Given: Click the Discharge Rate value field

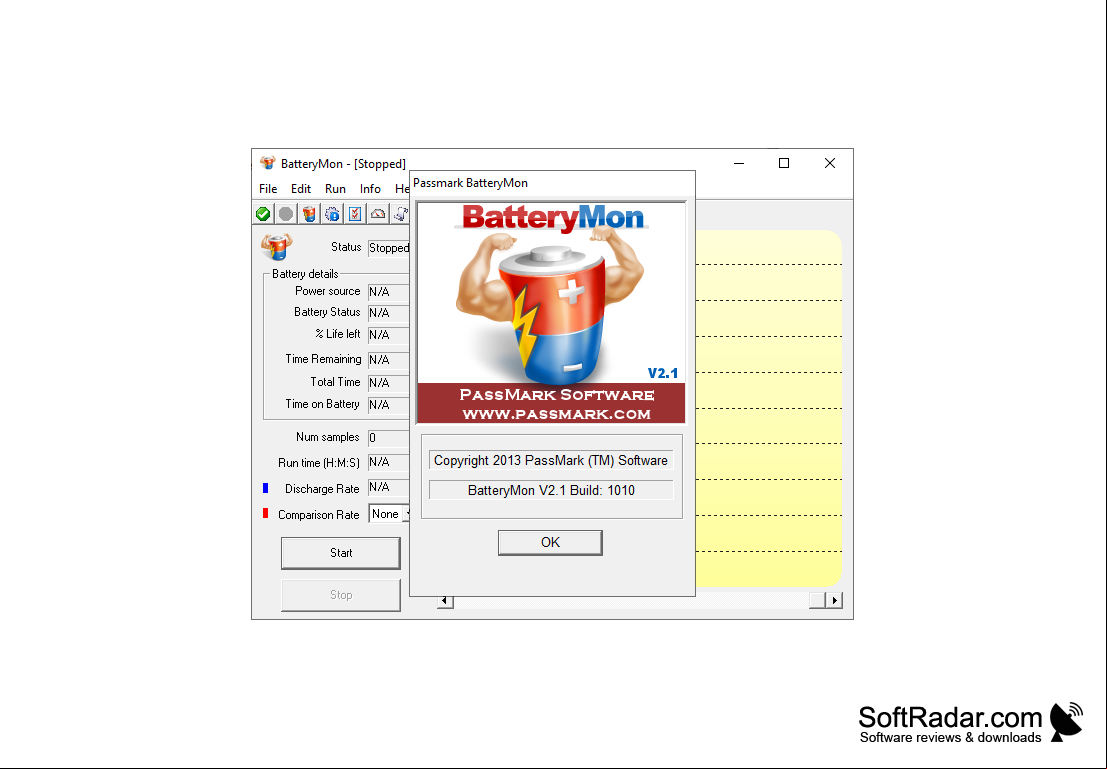Looking at the screenshot, I should 389,488.
